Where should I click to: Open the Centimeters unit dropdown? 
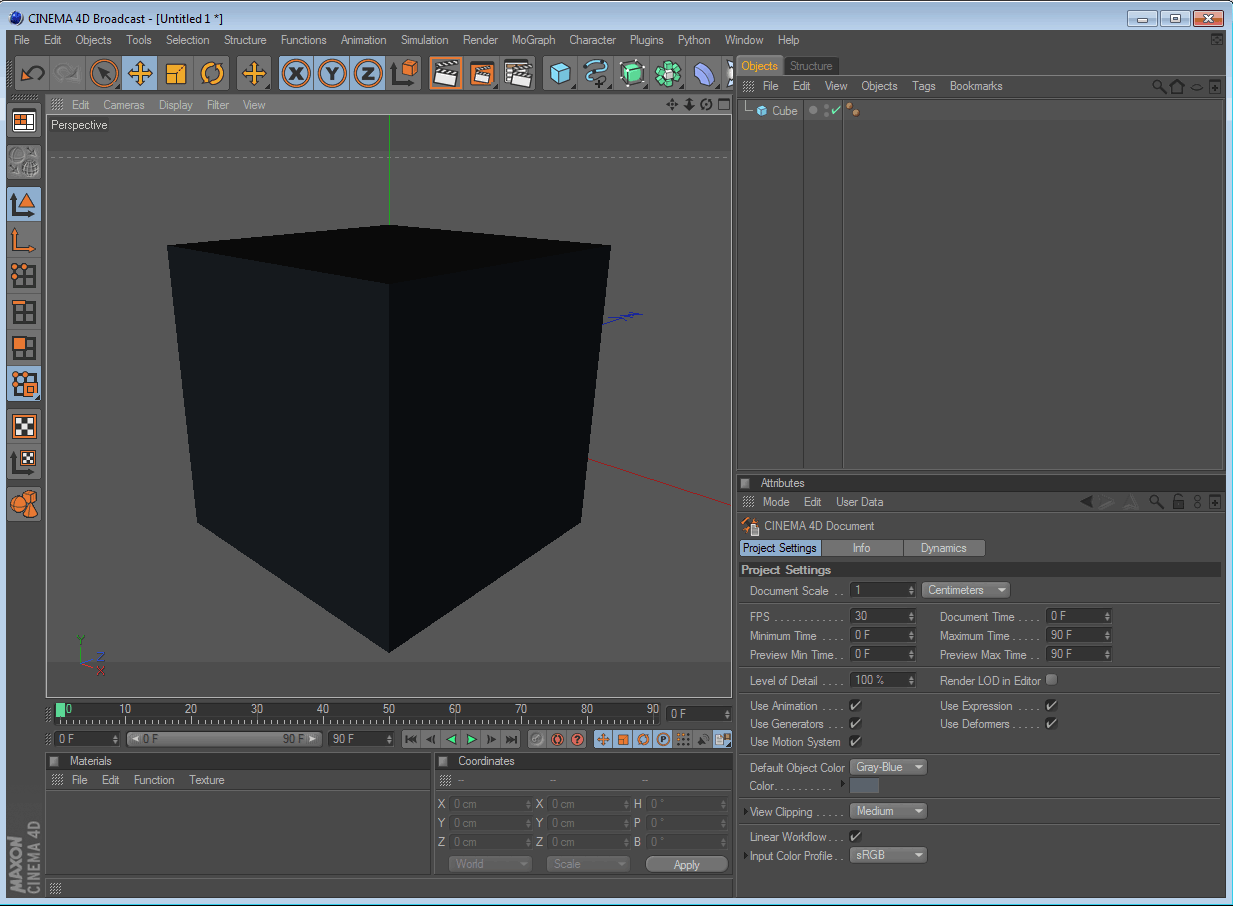point(966,590)
